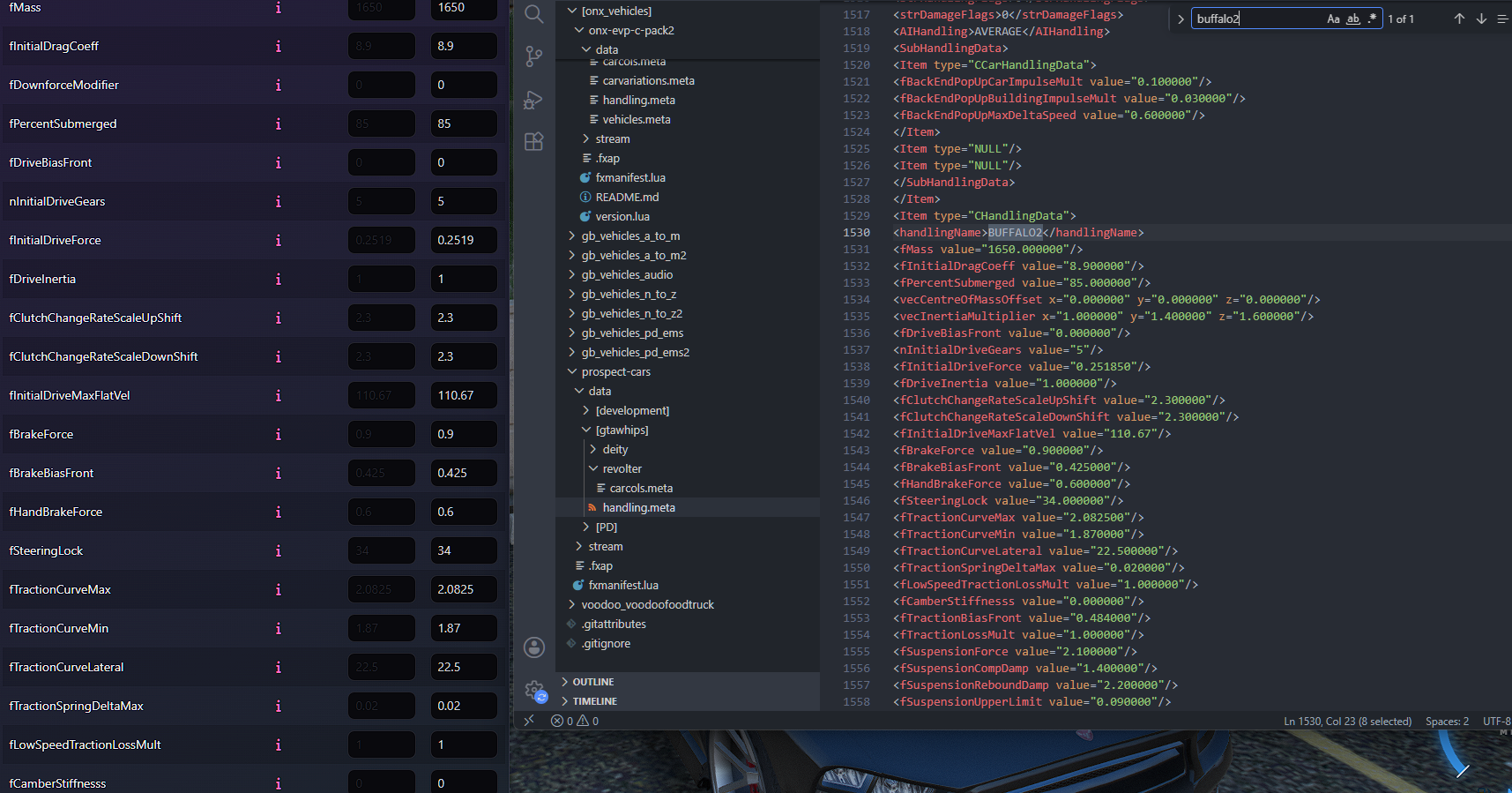
Task: Open the Extensions view
Action: [533, 141]
